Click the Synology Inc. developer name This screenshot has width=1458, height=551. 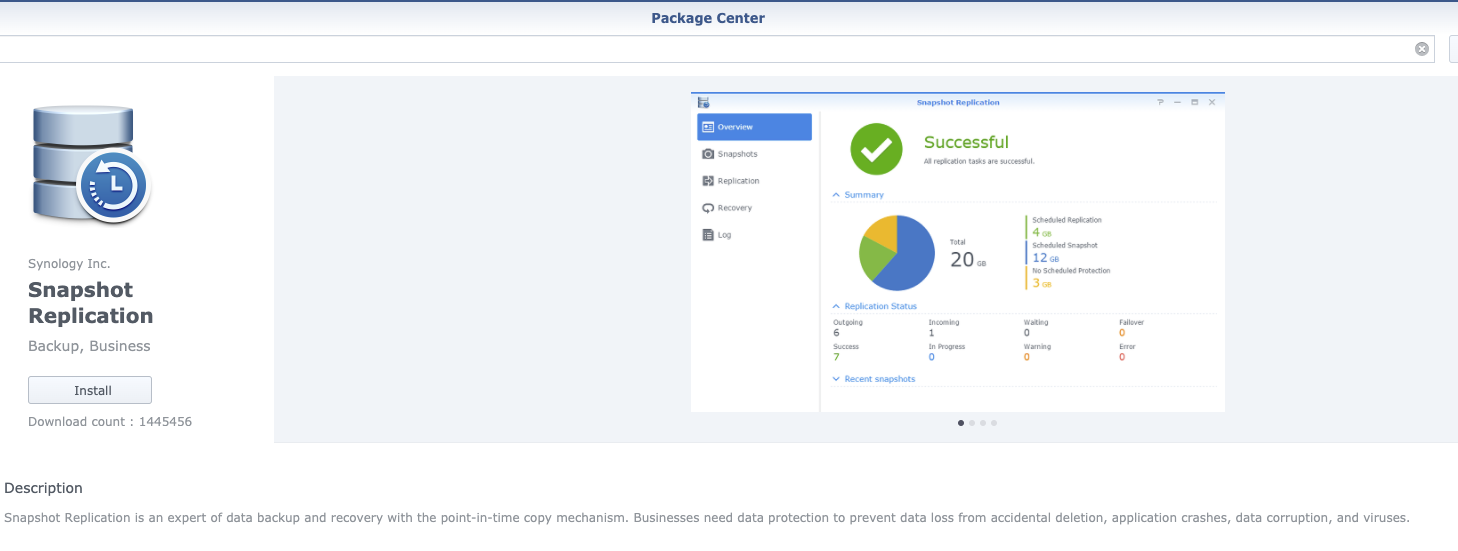[x=69, y=264]
